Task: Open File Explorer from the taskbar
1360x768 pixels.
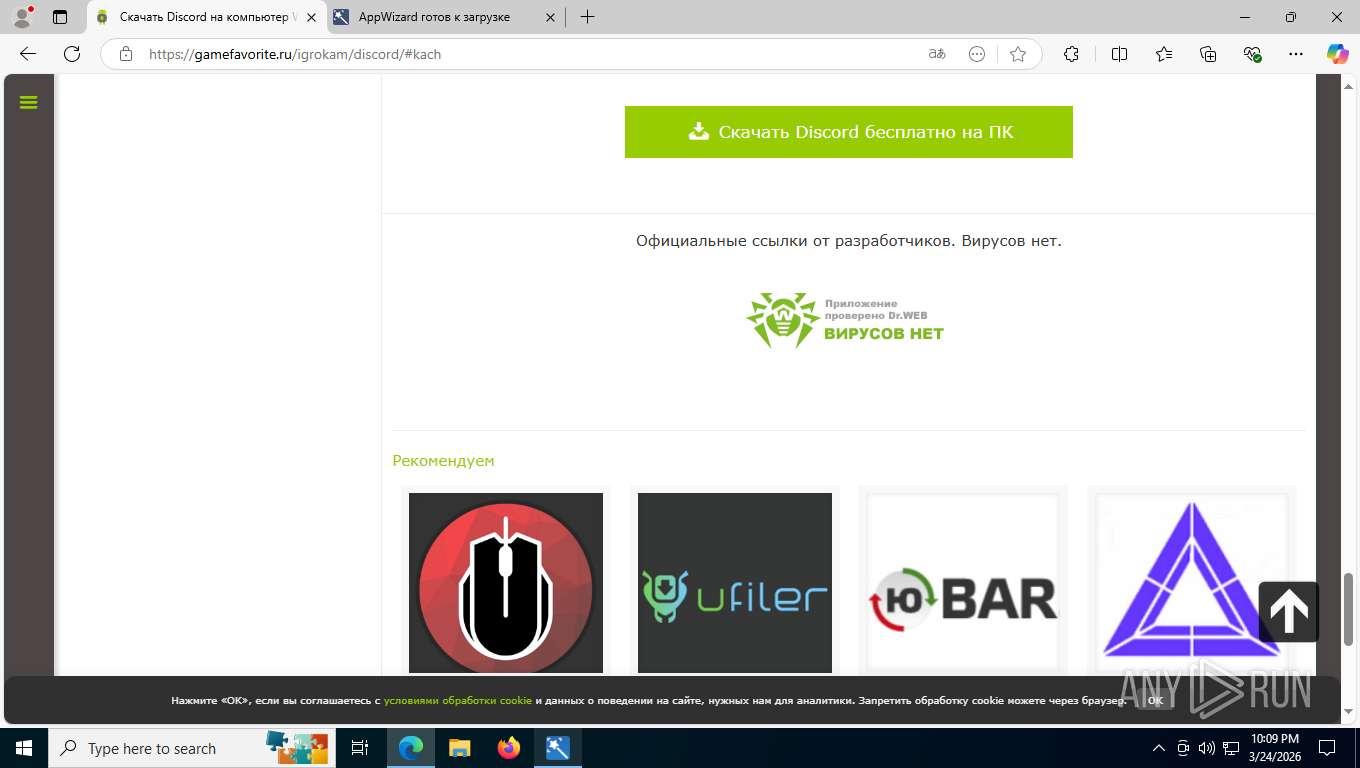Action: pyautogui.click(x=460, y=748)
